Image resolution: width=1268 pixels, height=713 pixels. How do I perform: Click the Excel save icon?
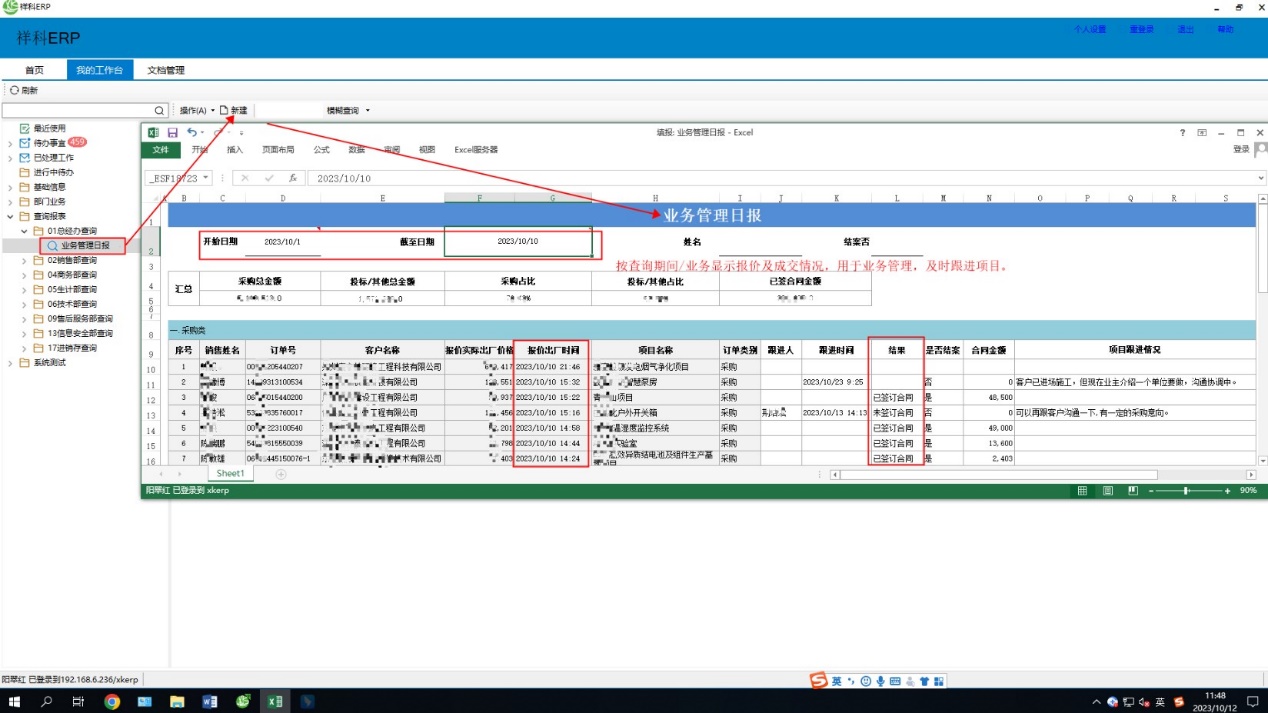pos(173,132)
